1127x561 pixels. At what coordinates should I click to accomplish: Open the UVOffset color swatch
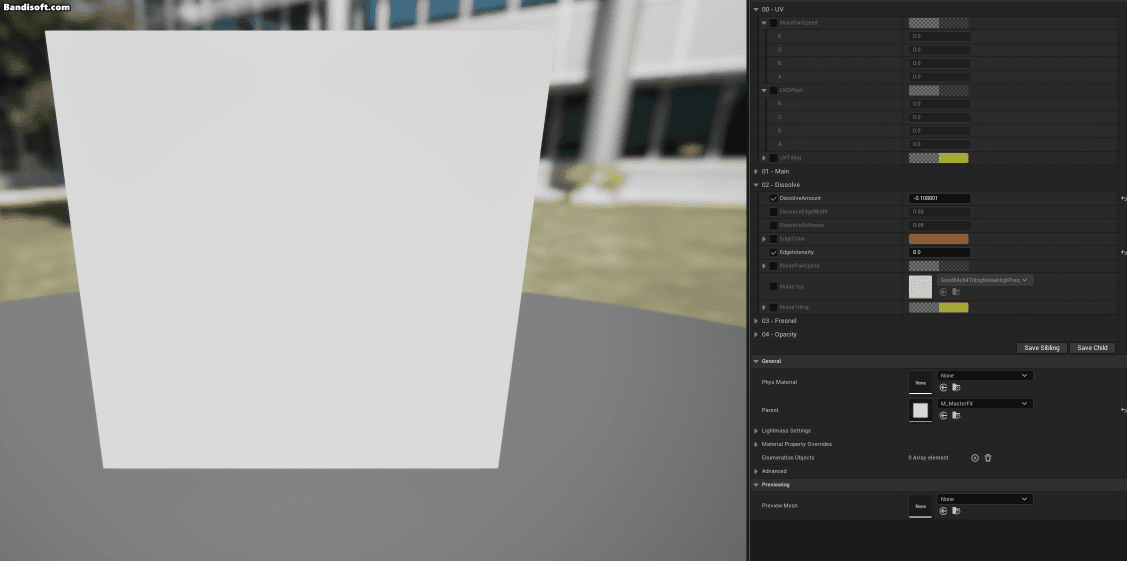939,91
